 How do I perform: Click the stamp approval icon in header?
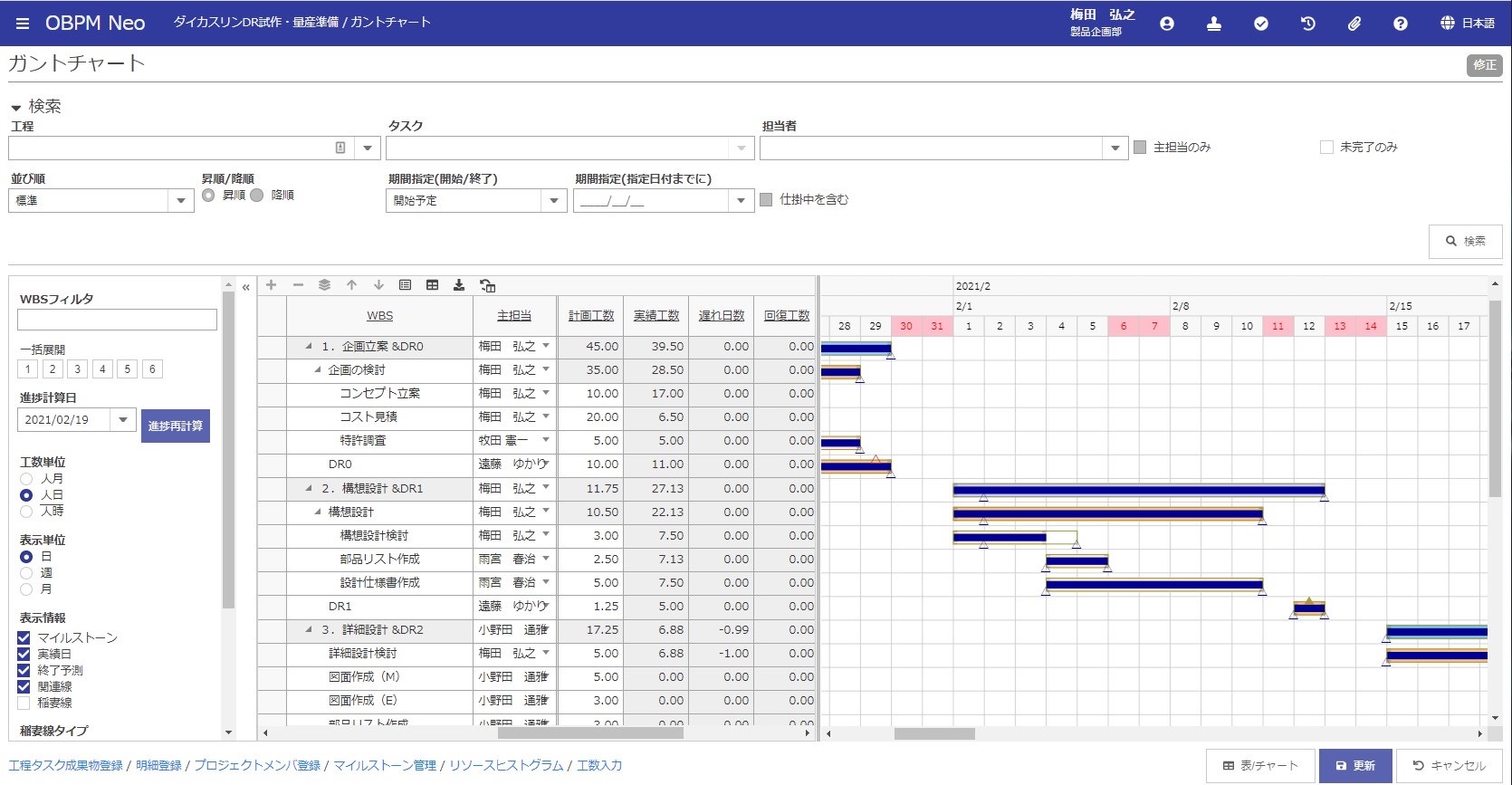[1214, 24]
